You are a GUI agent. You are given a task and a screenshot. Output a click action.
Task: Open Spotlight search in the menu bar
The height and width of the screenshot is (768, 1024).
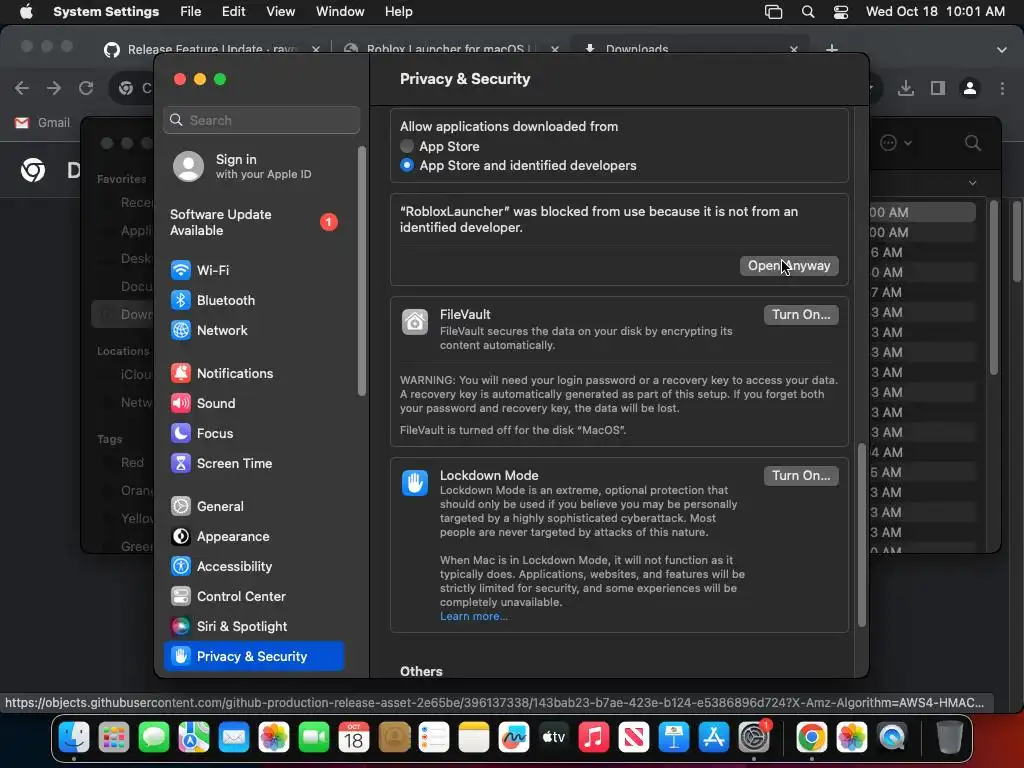pyautogui.click(x=808, y=11)
